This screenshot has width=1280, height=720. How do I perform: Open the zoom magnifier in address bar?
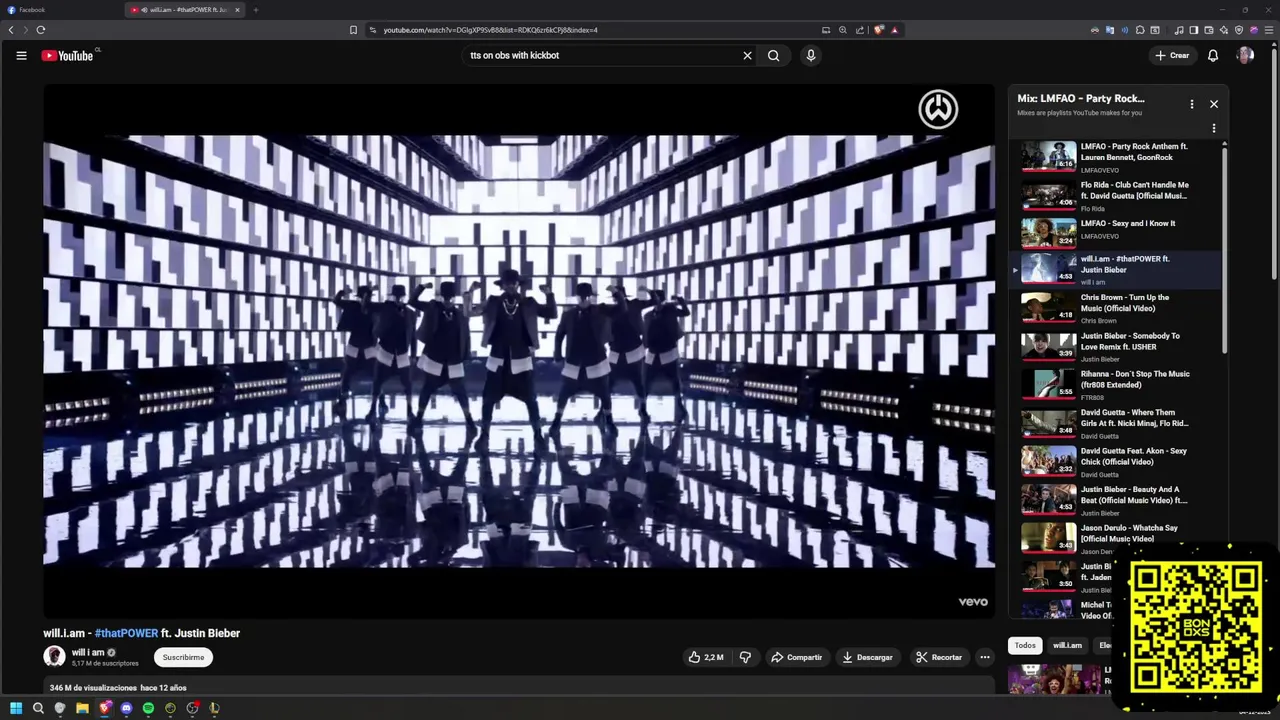pos(843,30)
